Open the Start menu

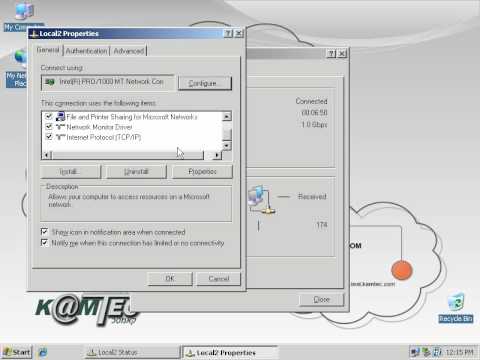pyautogui.click(x=17, y=352)
